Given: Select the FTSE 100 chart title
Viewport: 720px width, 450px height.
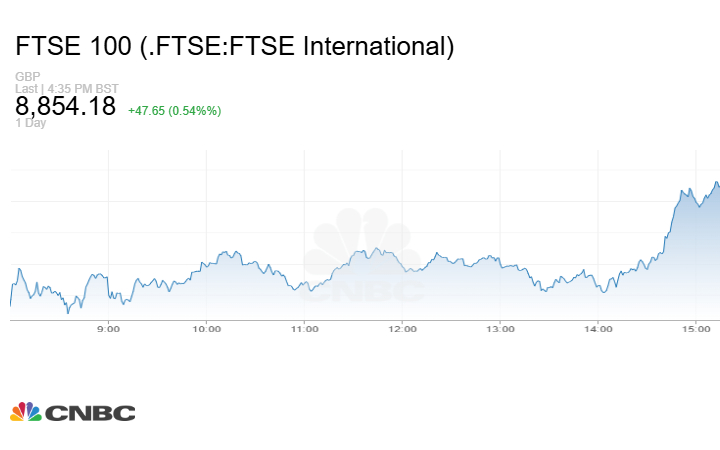Looking at the screenshot, I should [x=235, y=46].
